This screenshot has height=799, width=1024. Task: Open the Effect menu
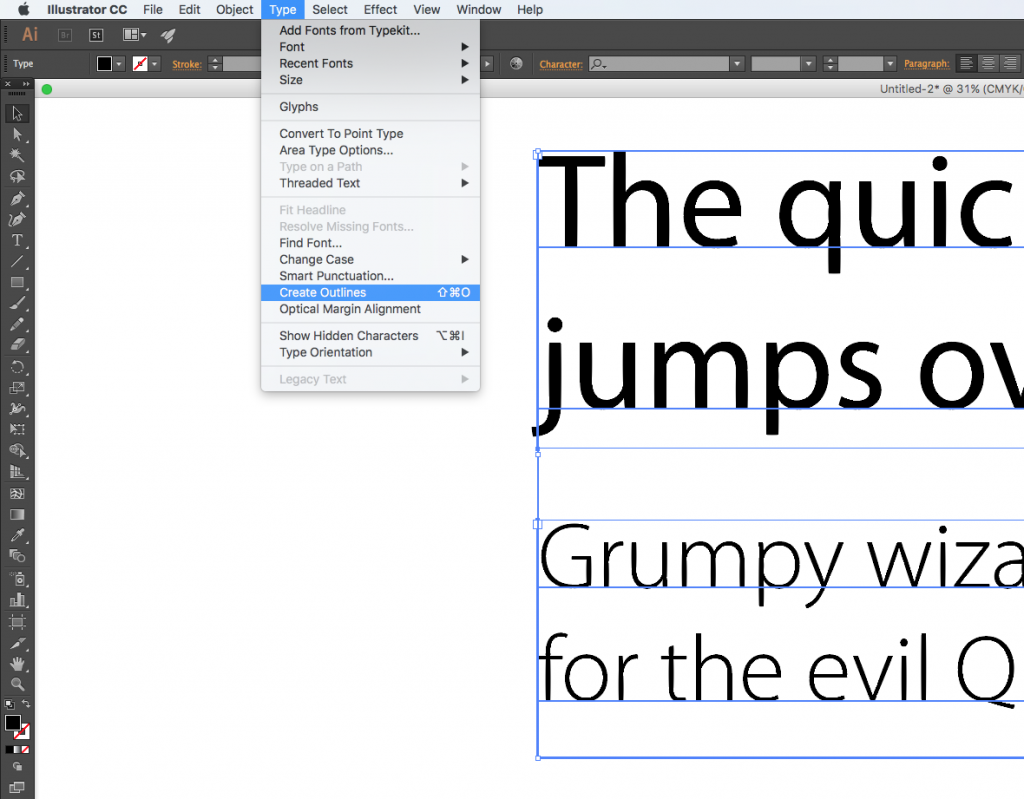tap(380, 10)
